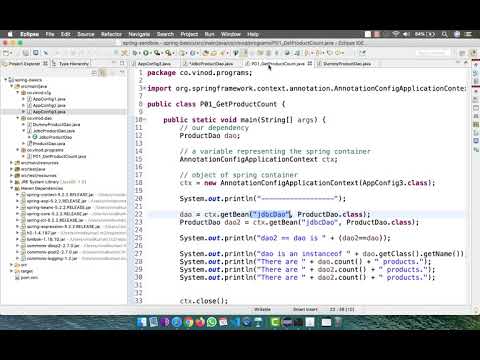Open the Search menu

click(x=165, y=34)
